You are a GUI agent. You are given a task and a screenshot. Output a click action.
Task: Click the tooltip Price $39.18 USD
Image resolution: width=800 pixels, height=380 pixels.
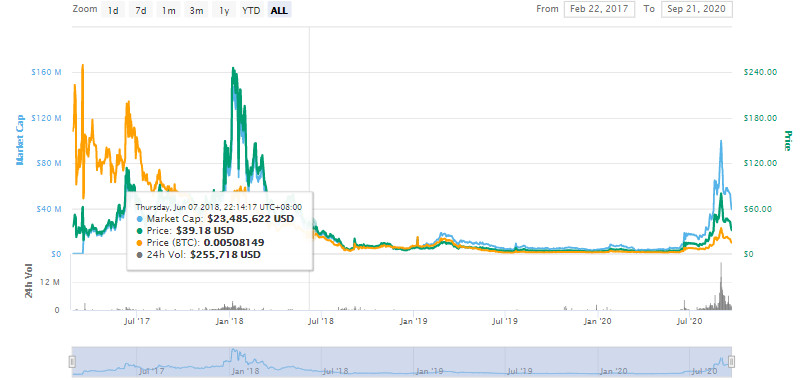(x=205, y=231)
